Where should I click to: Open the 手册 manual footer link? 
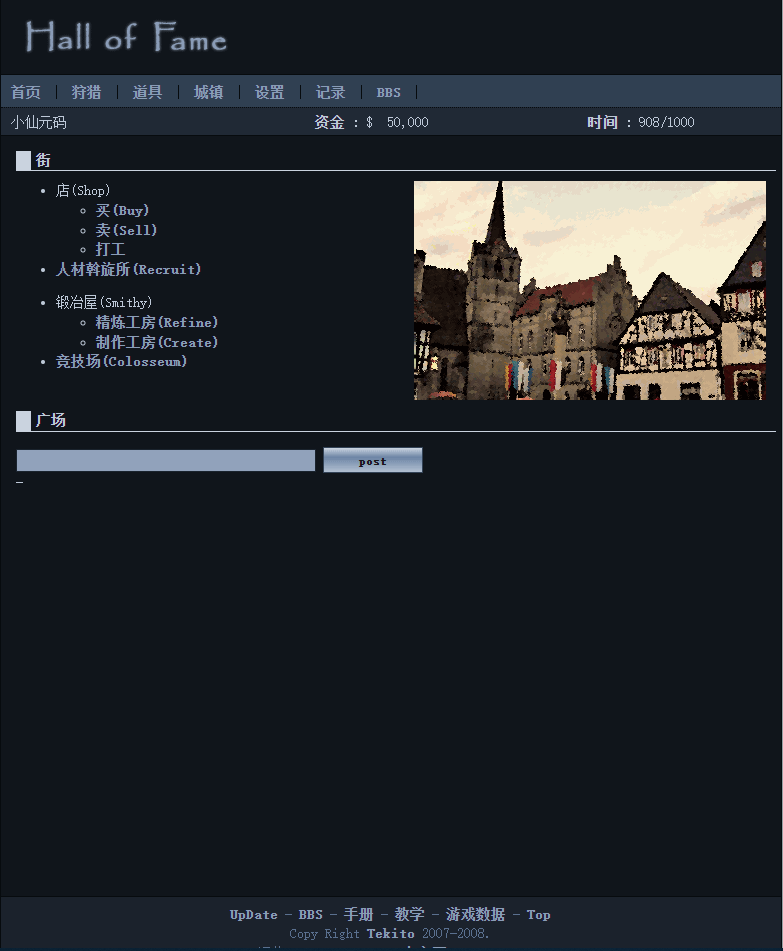point(358,915)
